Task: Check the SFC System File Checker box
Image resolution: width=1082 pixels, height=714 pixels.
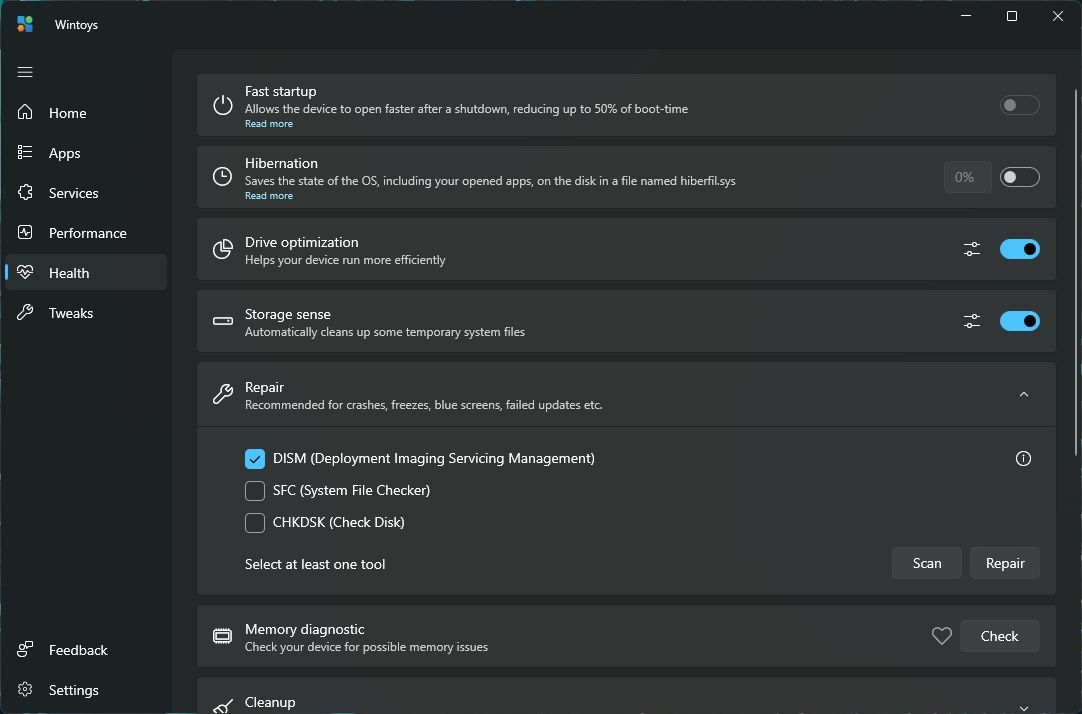Action: click(x=255, y=490)
